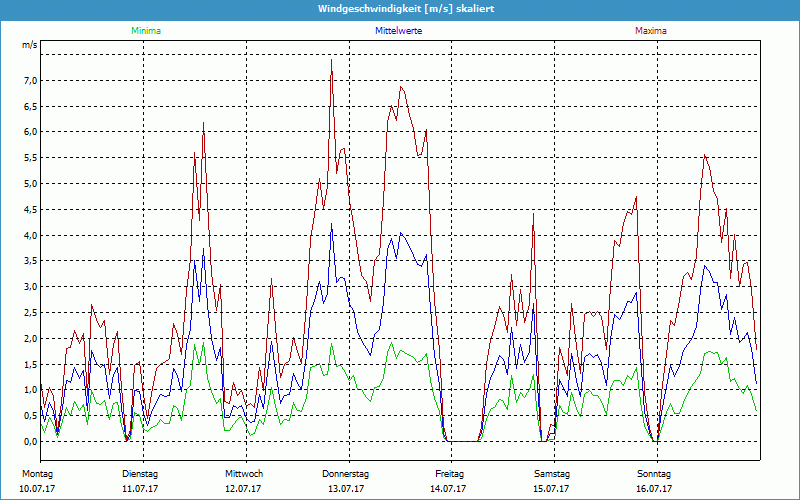Click the Mittwoch day label
800x500 pixels.
point(244,474)
